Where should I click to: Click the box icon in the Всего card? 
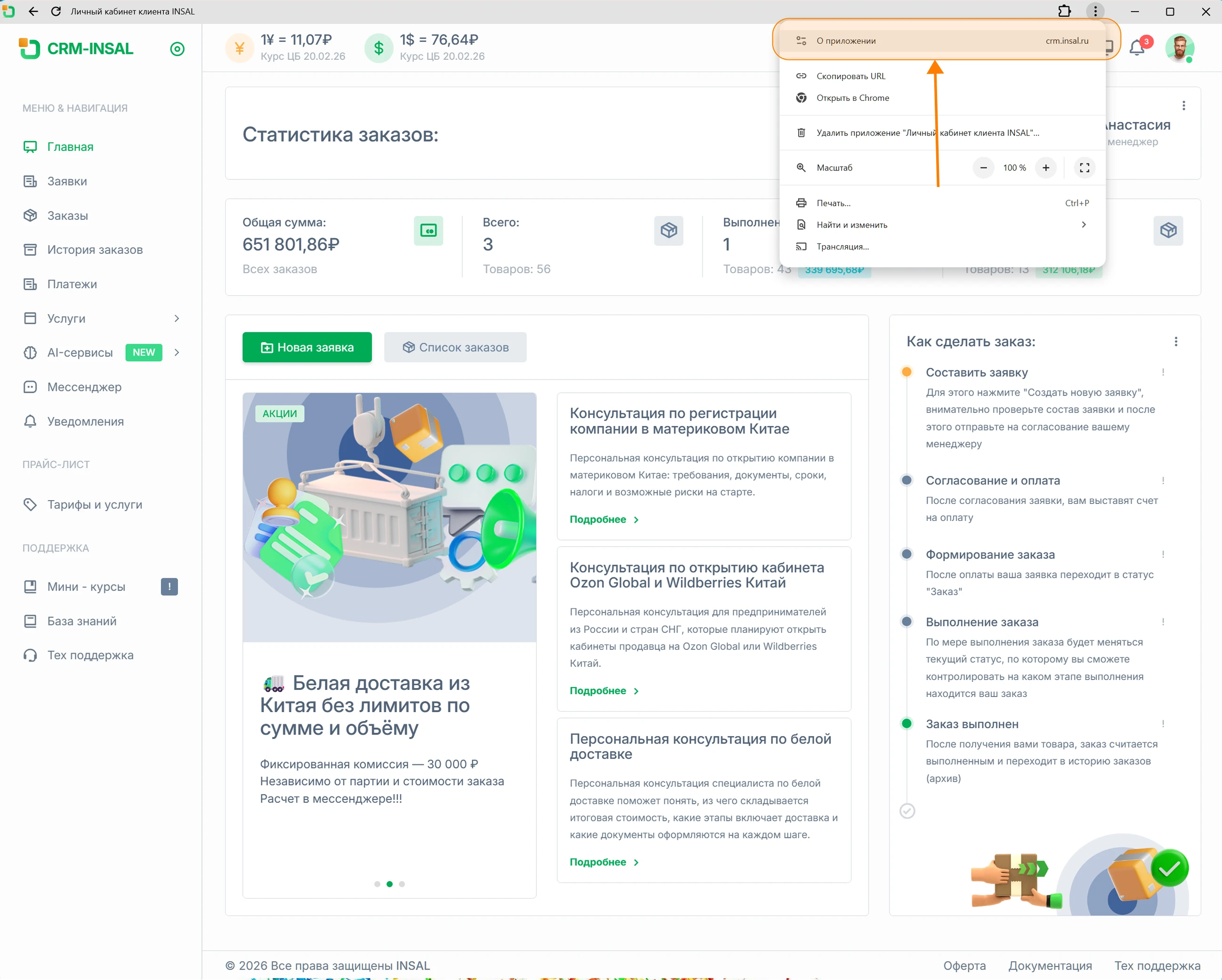(x=668, y=231)
